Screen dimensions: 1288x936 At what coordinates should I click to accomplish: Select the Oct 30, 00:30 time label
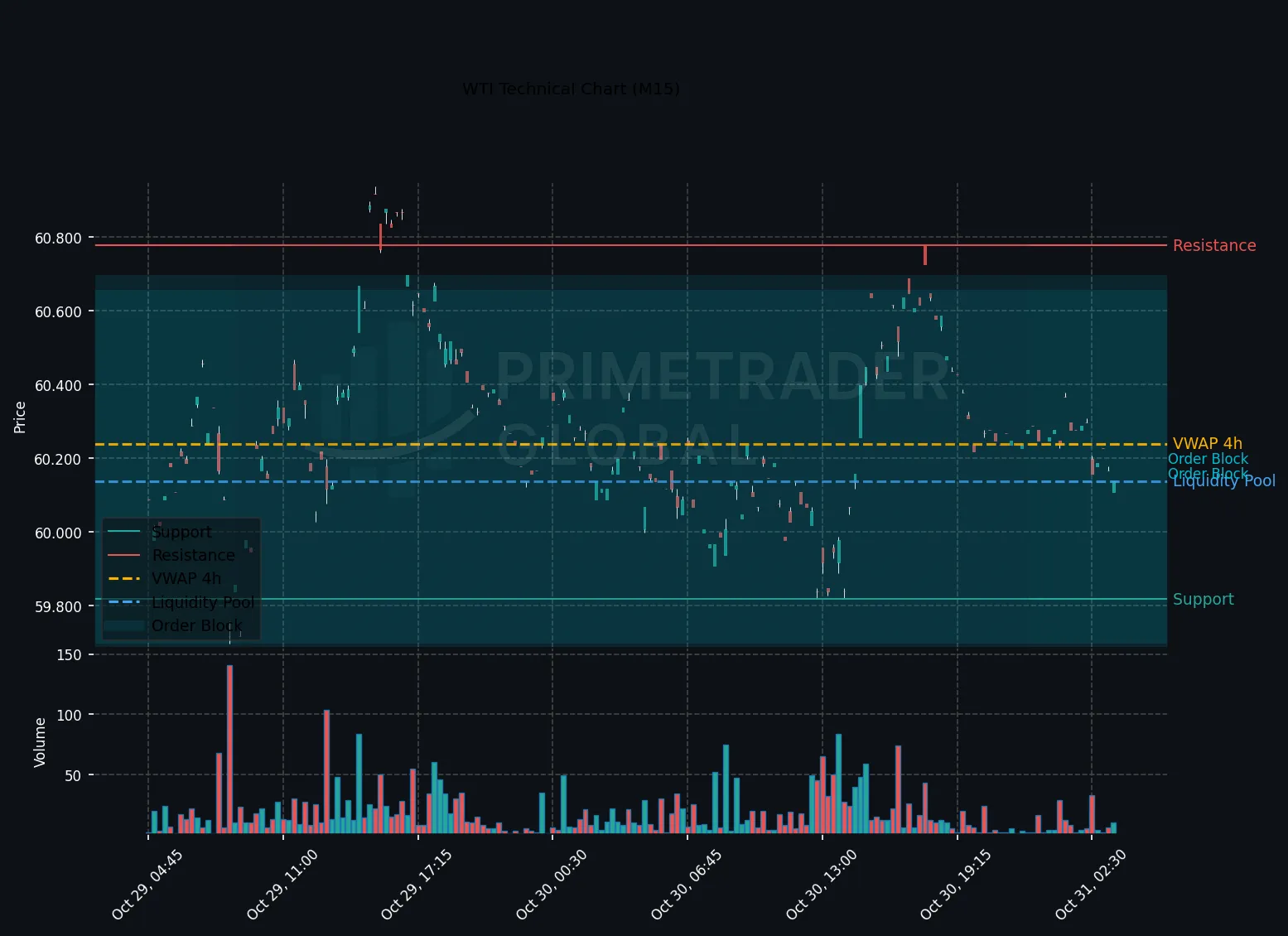coord(551,884)
